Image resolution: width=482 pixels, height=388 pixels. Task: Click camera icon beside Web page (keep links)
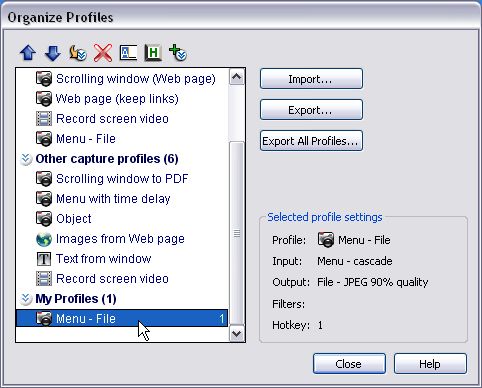(x=44, y=99)
